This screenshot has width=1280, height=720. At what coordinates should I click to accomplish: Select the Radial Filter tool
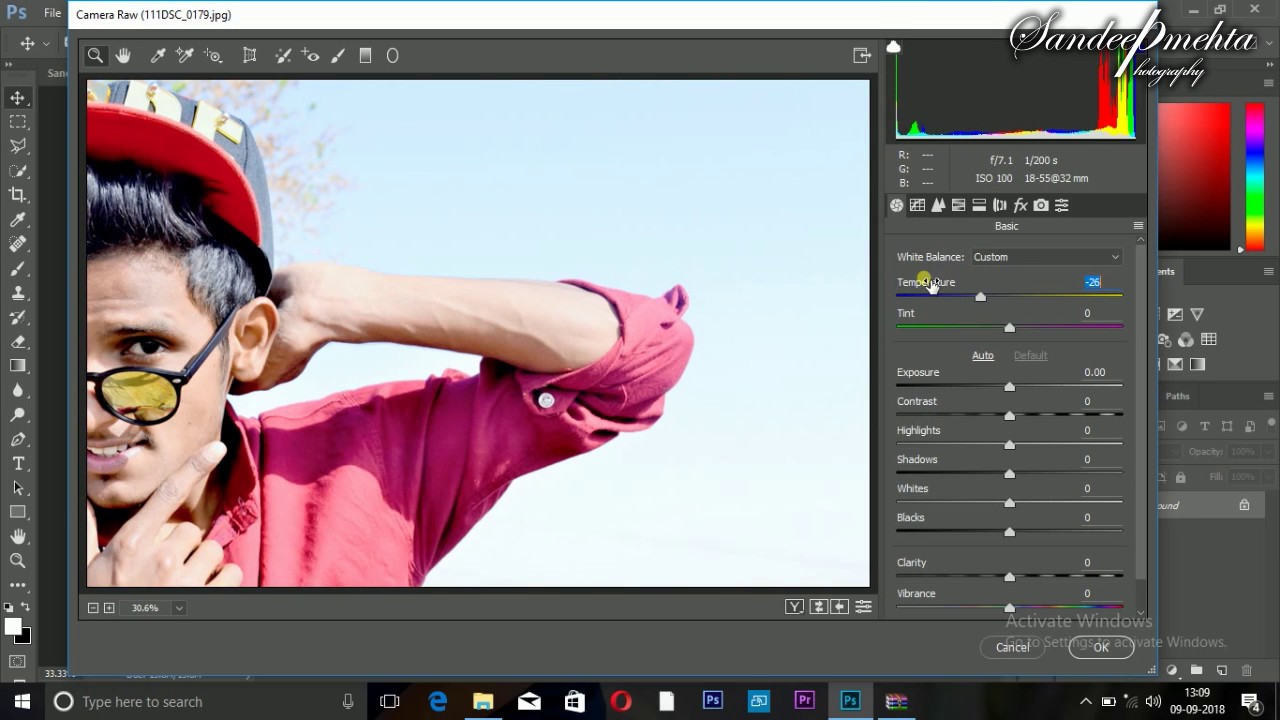(x=392, y=56)
